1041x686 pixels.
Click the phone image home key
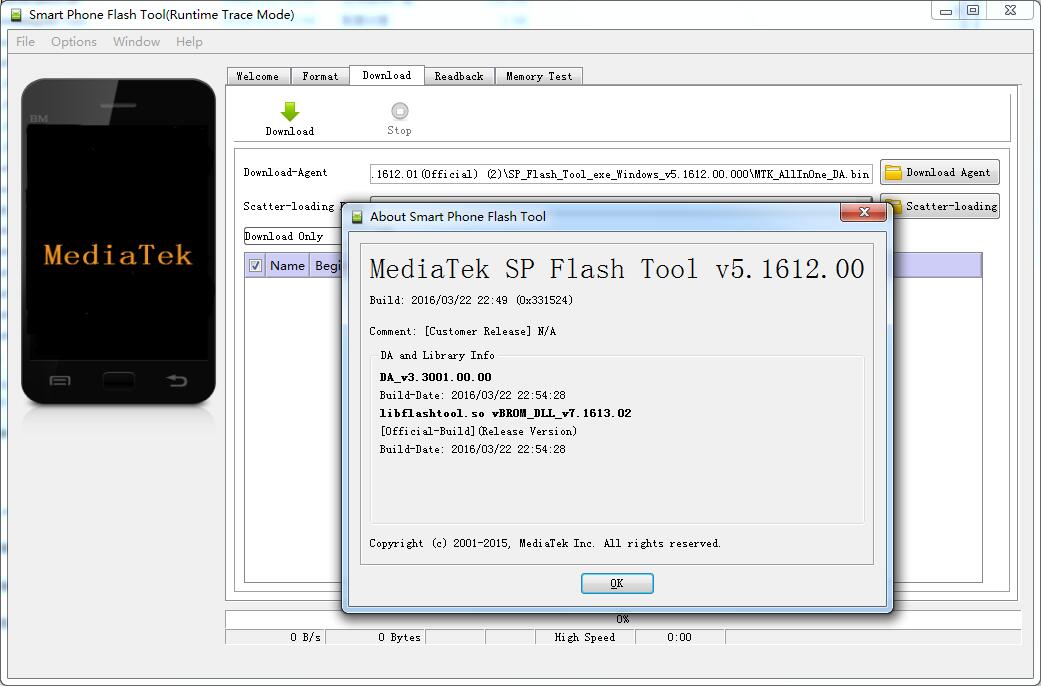coord(118,381)
